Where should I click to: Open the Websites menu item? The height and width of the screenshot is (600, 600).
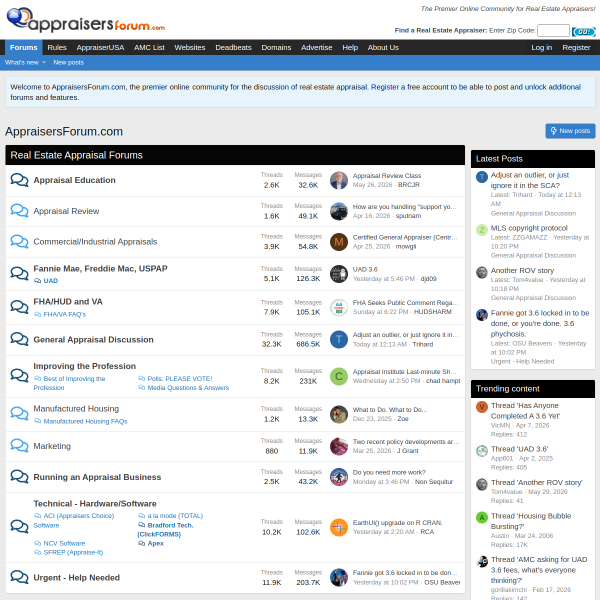(x=190, y=47)
